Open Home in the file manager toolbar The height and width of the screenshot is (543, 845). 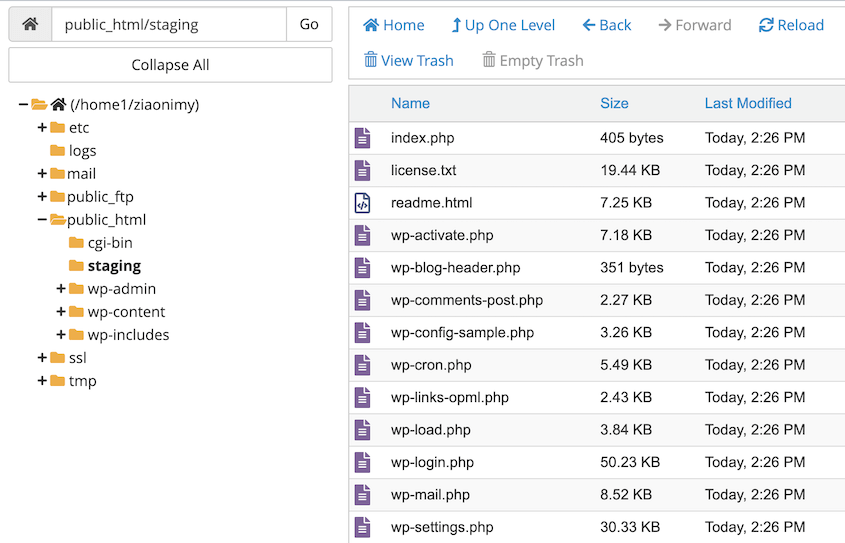[x=393, y=25]
